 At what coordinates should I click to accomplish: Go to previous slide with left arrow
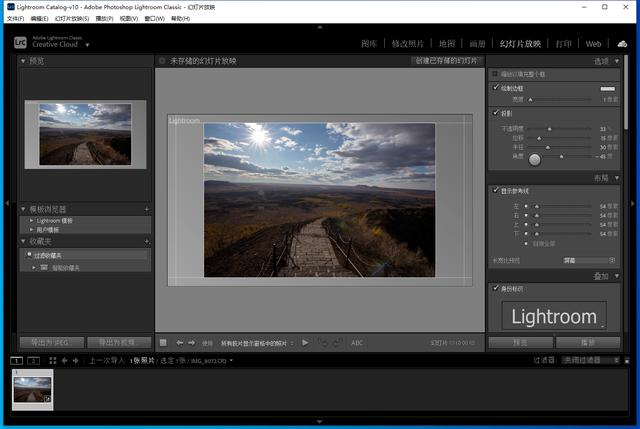[x=180, y=343]
